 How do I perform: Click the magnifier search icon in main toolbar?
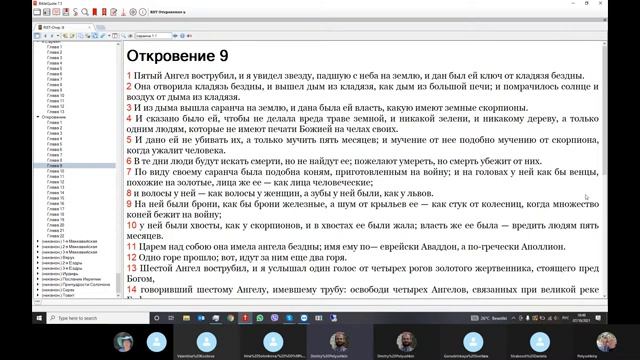pyautogui.click(x=85, y=12)
